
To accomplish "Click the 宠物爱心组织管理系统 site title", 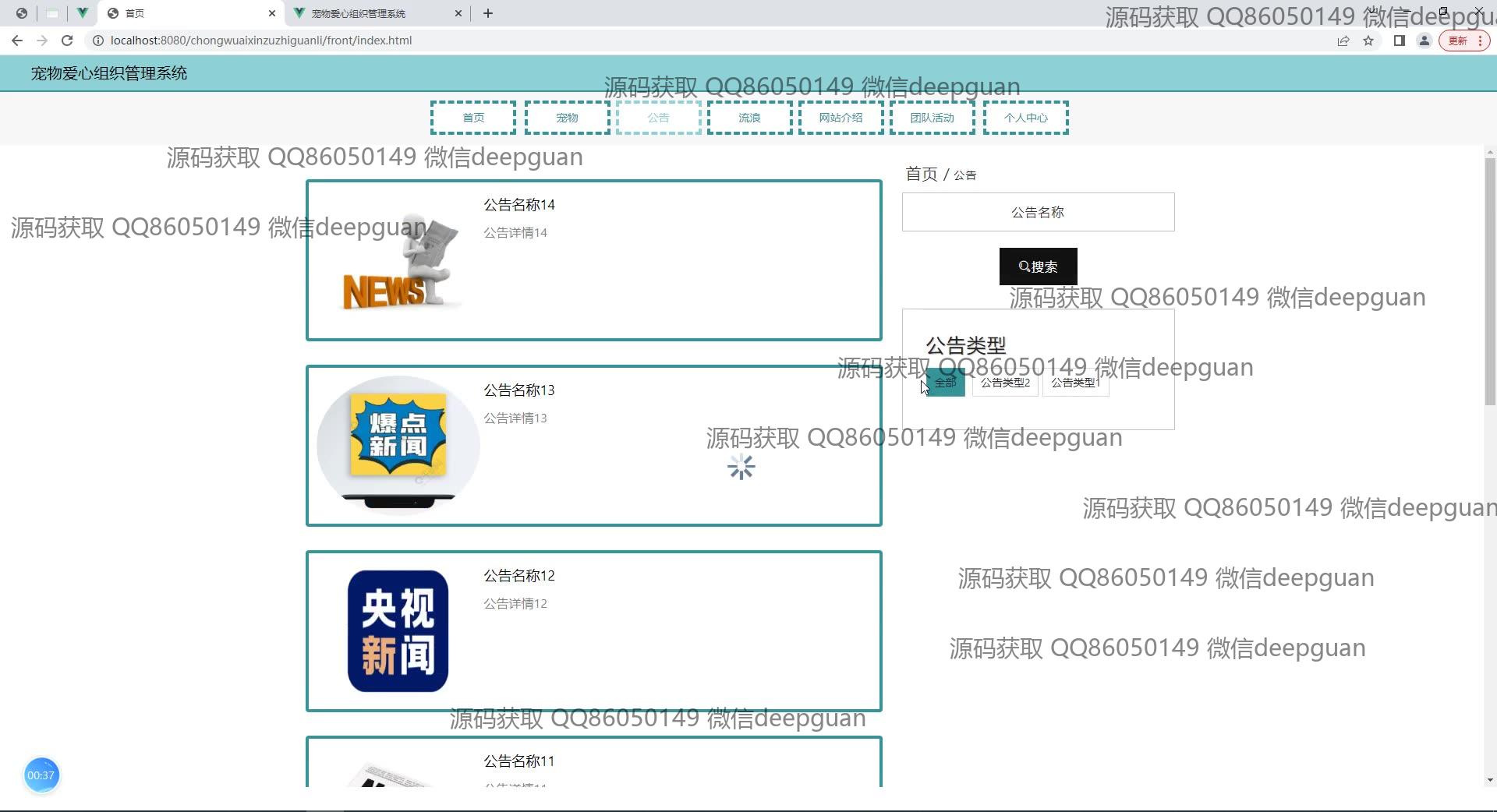I will [x=109, y=73].
